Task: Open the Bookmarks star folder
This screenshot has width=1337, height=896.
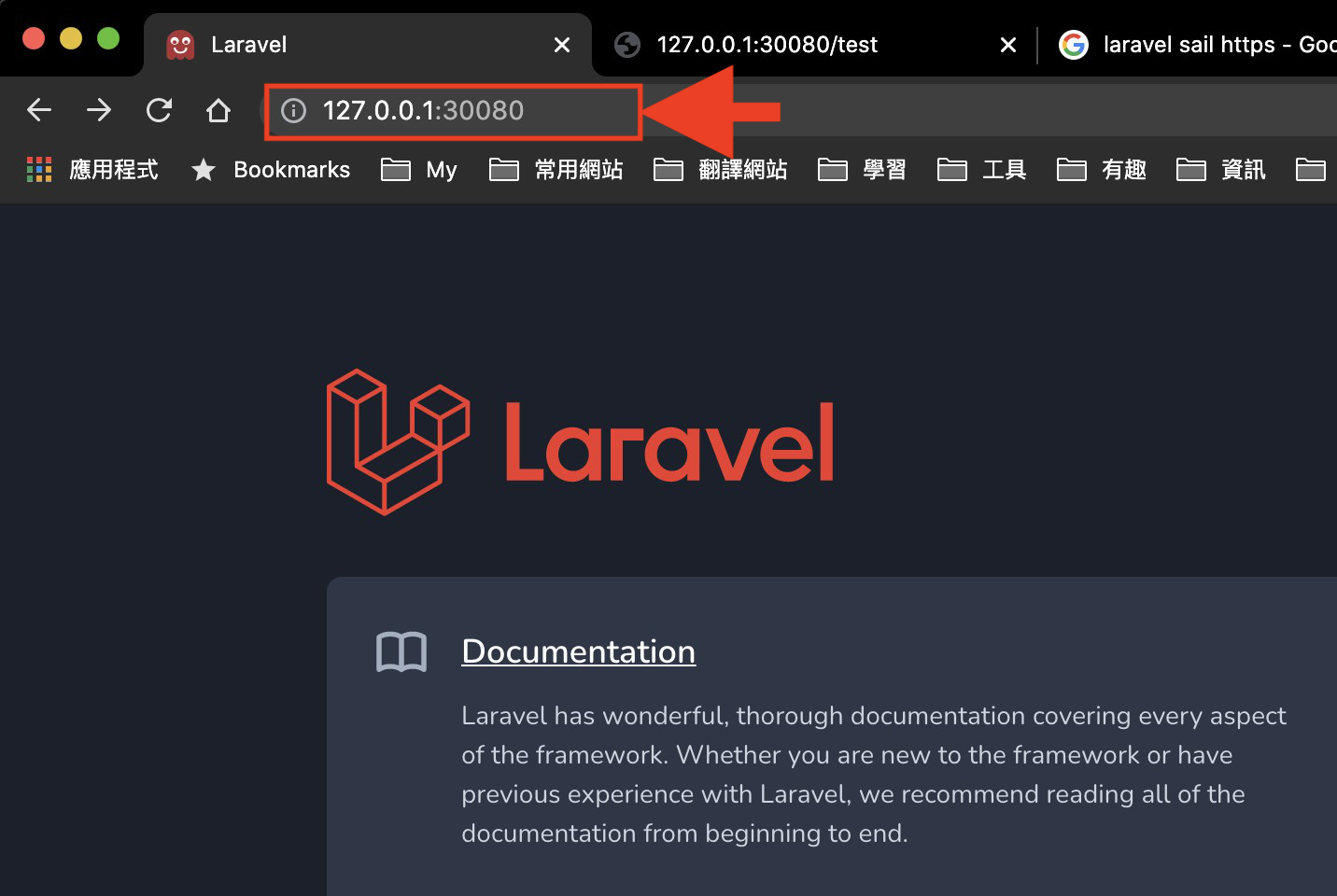Action: [x=271, y=169]
